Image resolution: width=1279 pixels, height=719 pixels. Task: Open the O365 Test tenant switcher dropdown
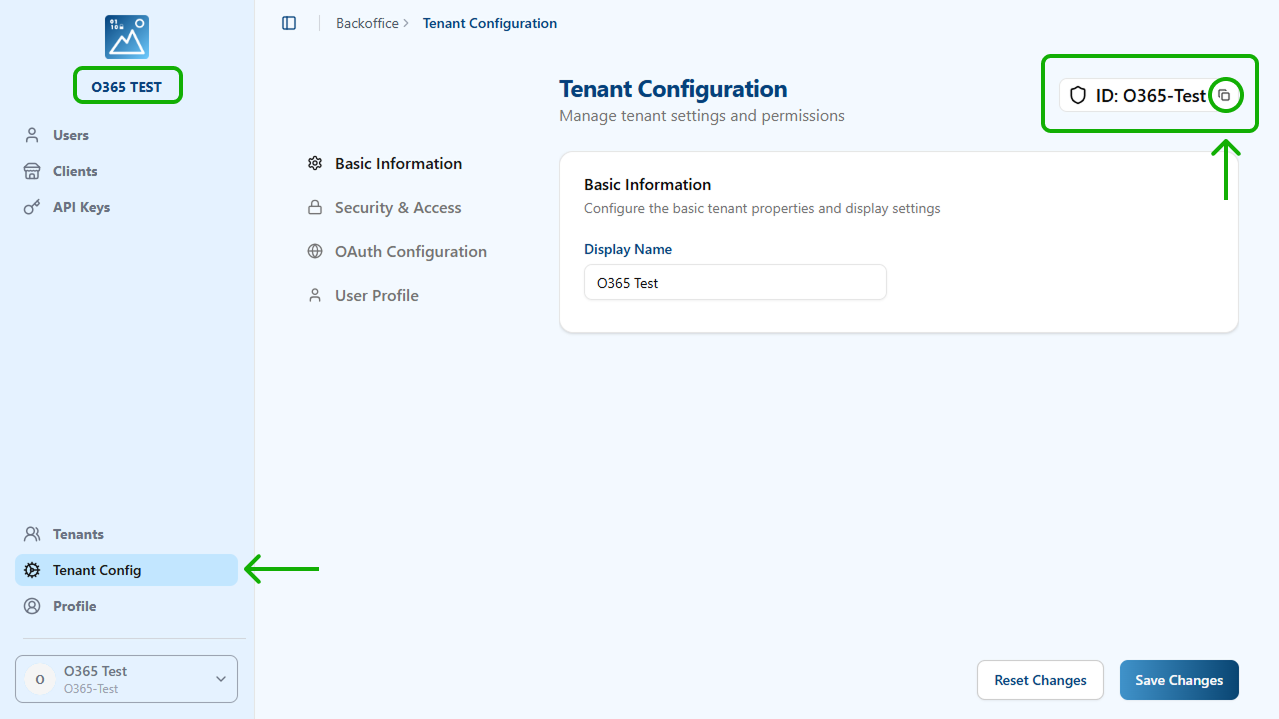click(126, 679)
